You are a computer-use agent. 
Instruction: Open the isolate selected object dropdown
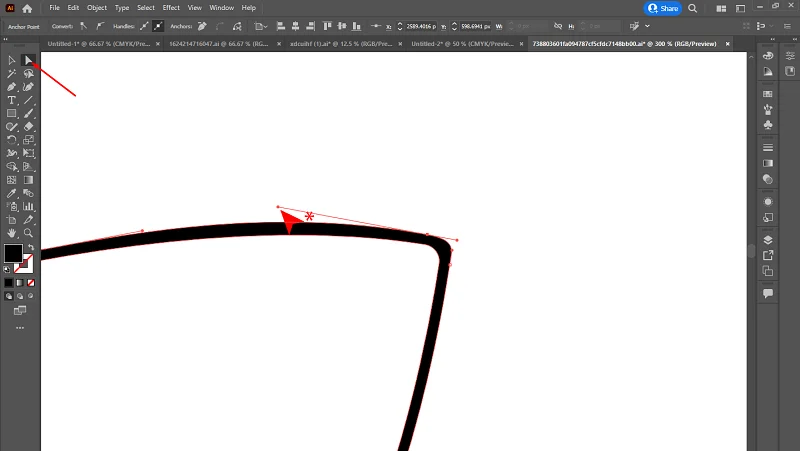click(x=261, y=26)
